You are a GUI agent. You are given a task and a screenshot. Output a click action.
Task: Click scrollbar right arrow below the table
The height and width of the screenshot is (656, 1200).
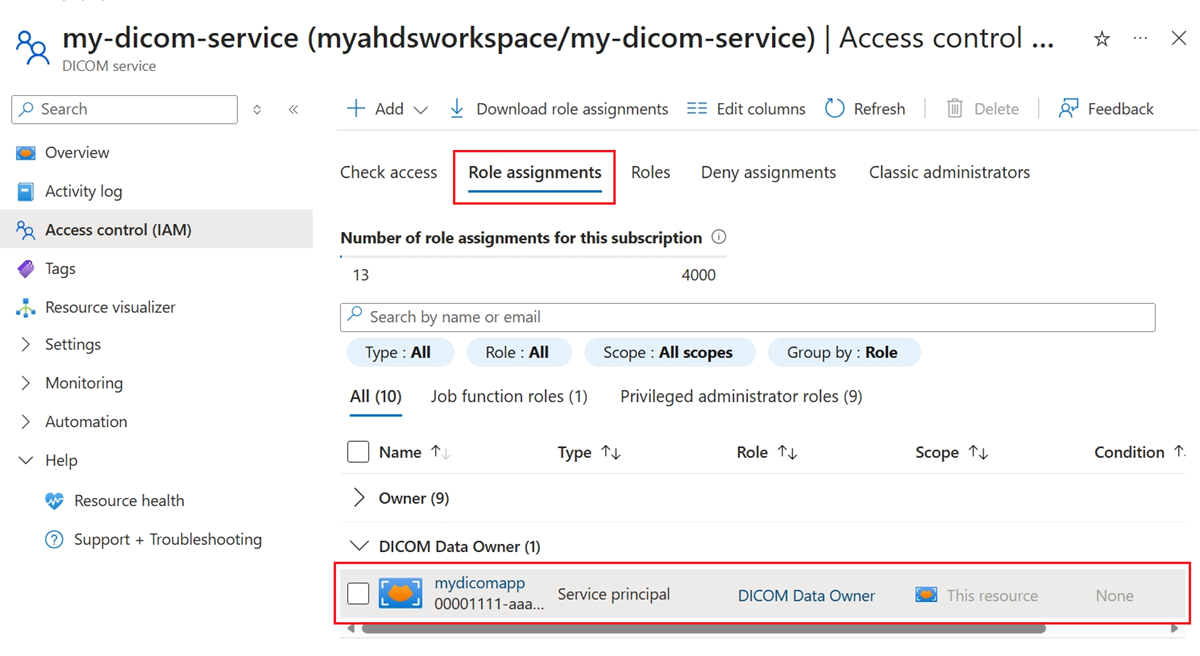pos(1175,629)
